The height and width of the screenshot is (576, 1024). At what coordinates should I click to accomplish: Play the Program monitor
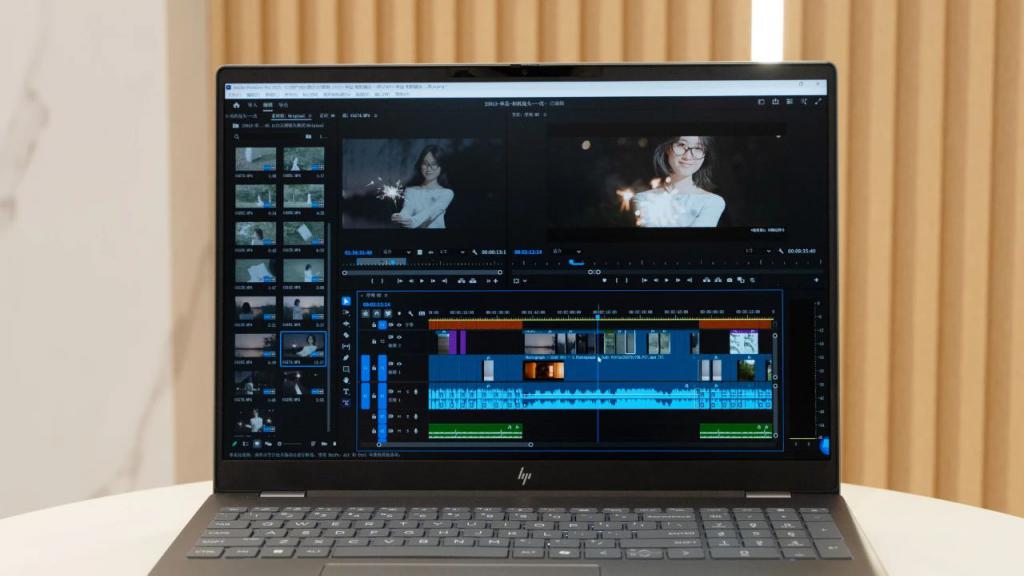click(x=667, y=280)
